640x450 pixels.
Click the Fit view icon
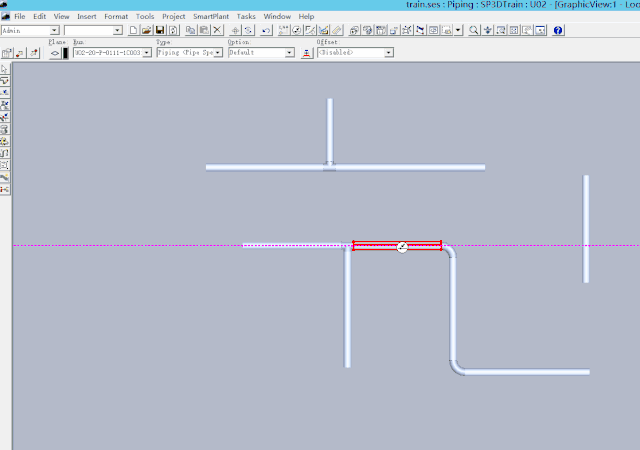(514, 30)
